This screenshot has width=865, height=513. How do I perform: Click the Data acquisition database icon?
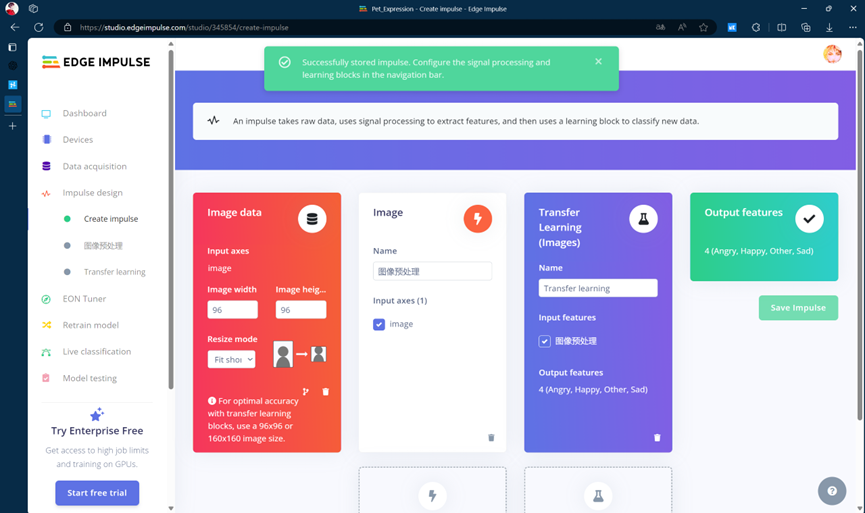point(46,166)
